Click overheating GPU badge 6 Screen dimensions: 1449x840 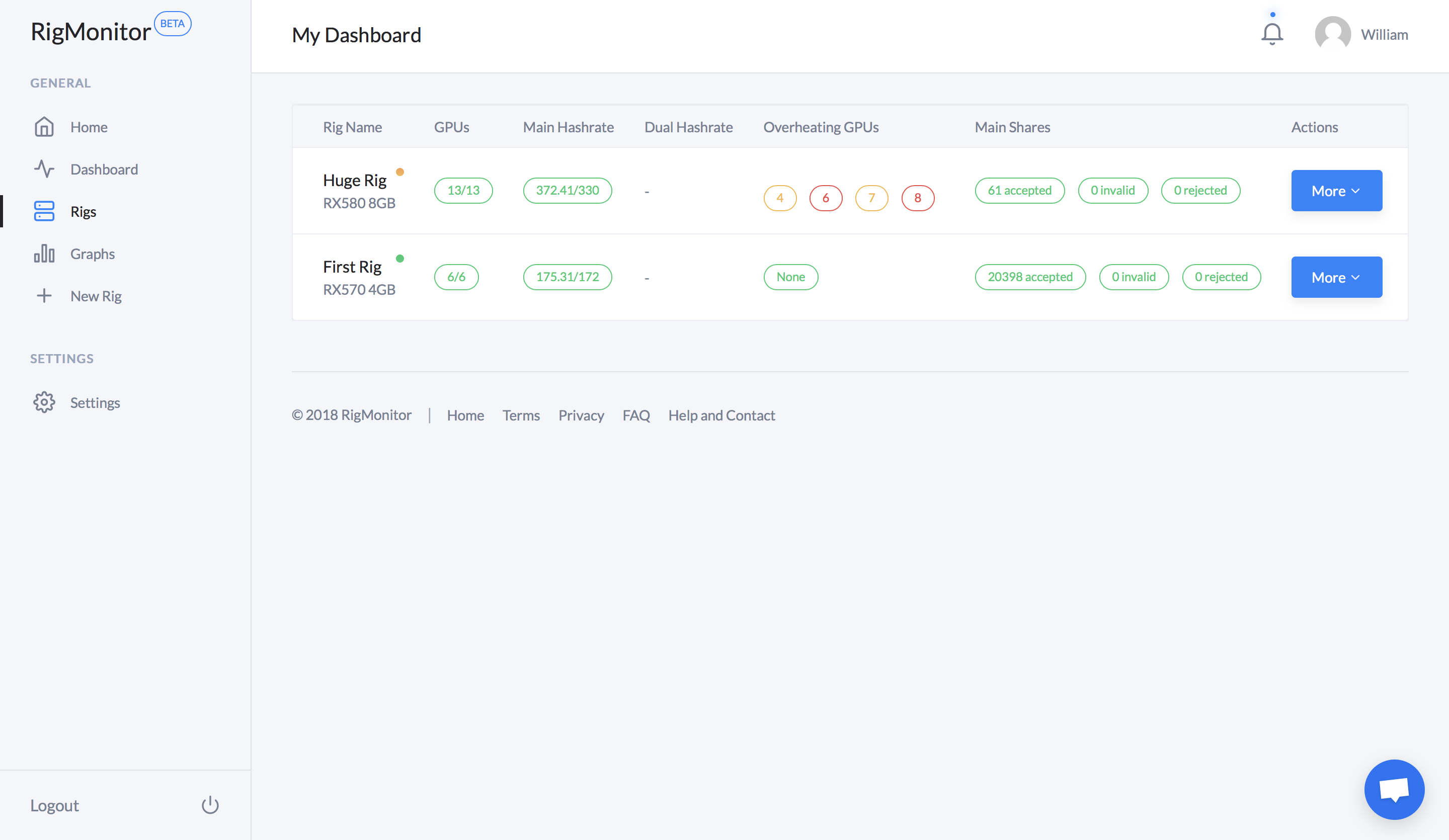(826, 198)
